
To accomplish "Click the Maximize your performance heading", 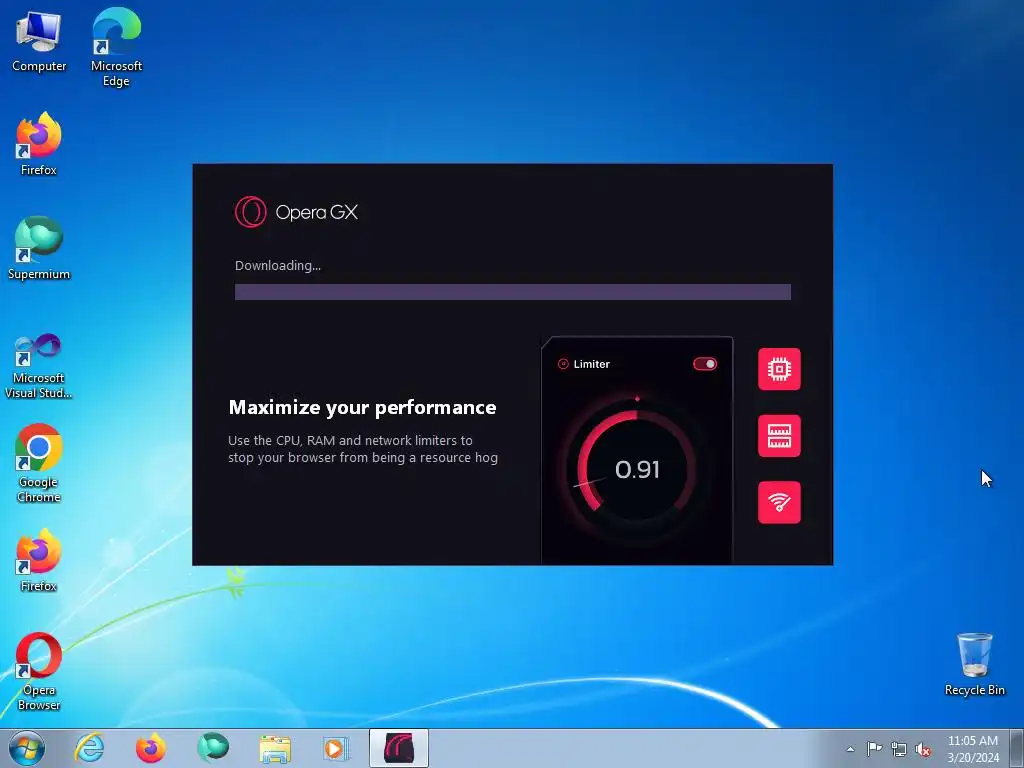I will tap(362, 408).
